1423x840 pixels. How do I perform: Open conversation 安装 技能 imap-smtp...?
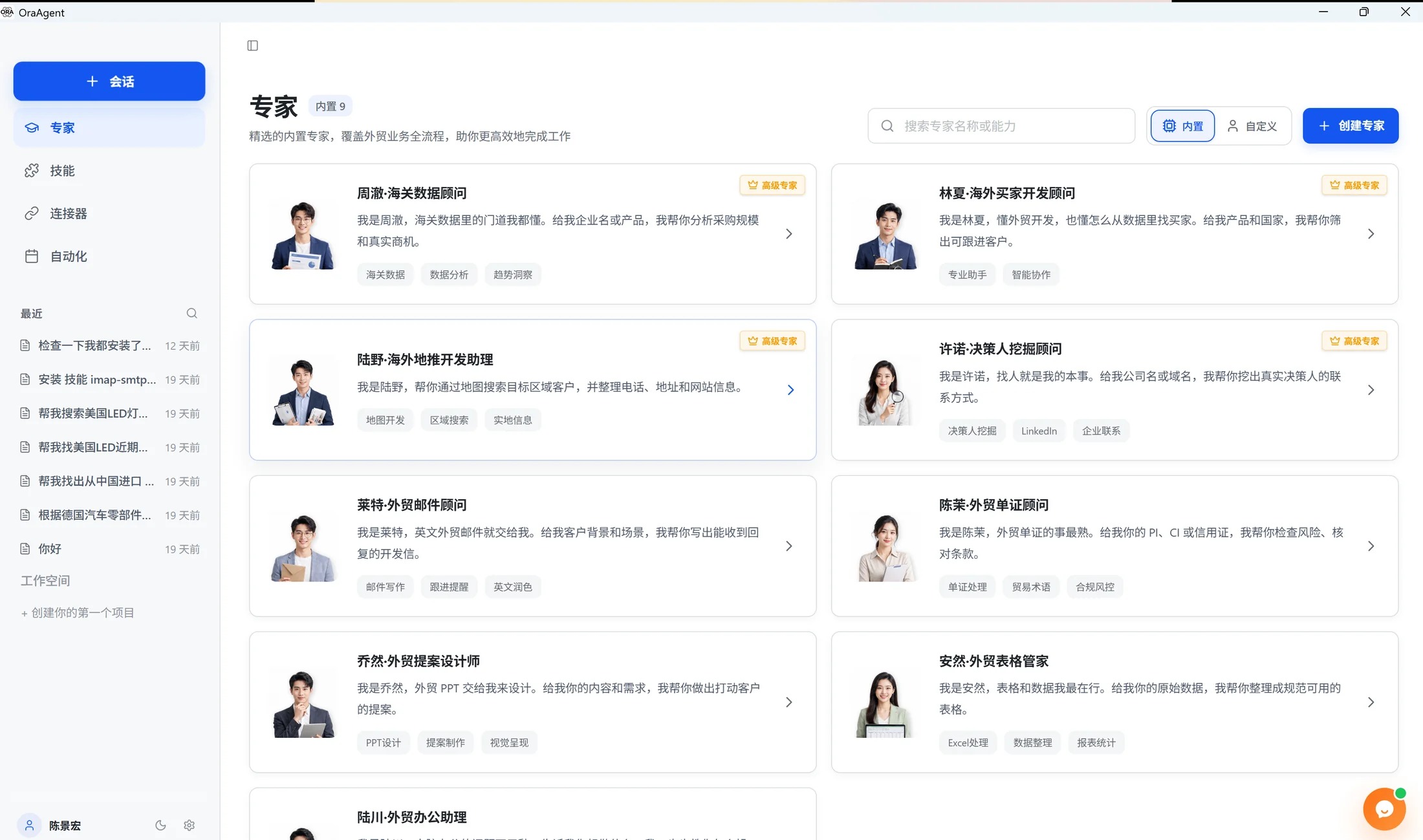click(109, 380)
